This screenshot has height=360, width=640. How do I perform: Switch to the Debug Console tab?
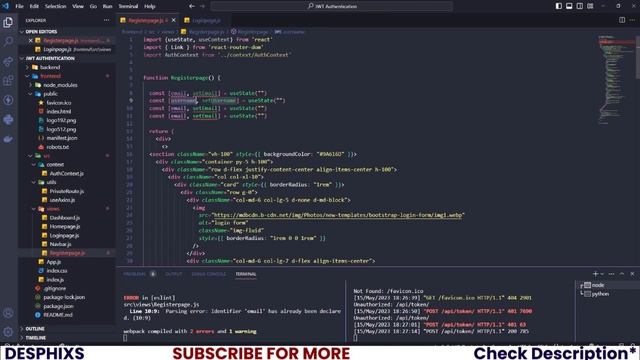tap(209, 274)
